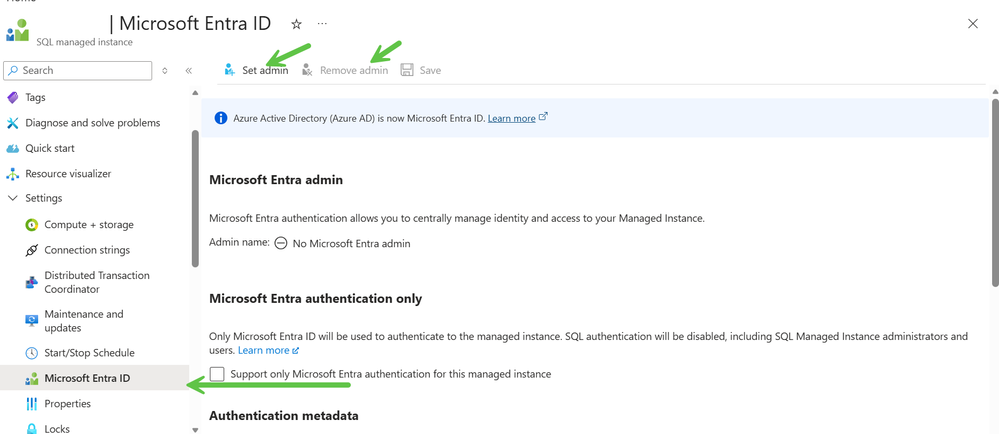Click the Connection strings plug icon
The height and width of the screenshot is (434, 999).
(x=31, y=250)
